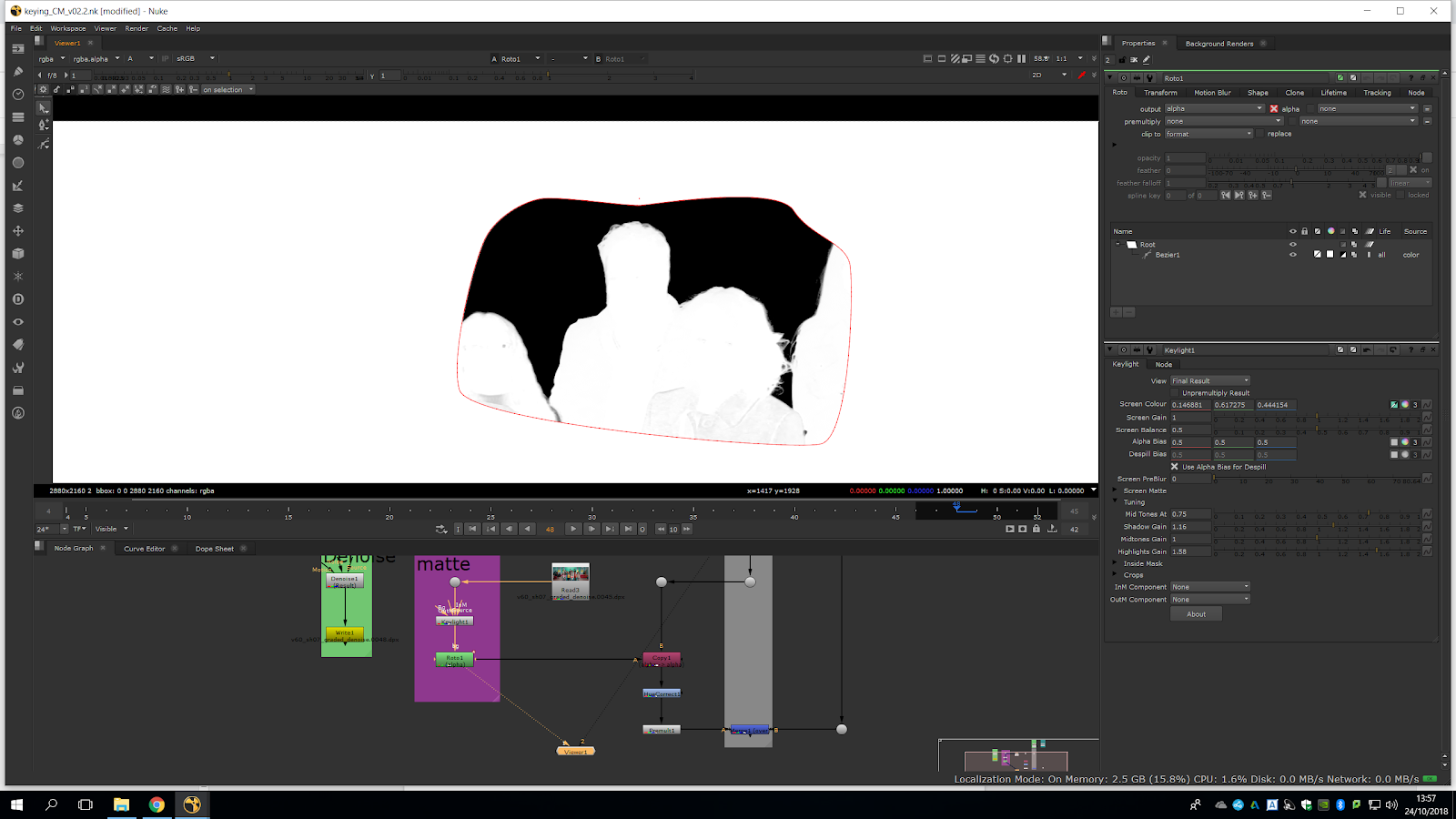This screenshot has height=819, width=1456.
Task: Toggle Bezier1 visibility eye icon
Action: pyautogui.click(x=1292, y=255)
